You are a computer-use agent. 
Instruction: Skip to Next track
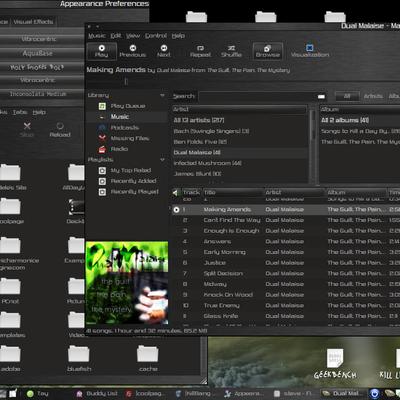164,51
